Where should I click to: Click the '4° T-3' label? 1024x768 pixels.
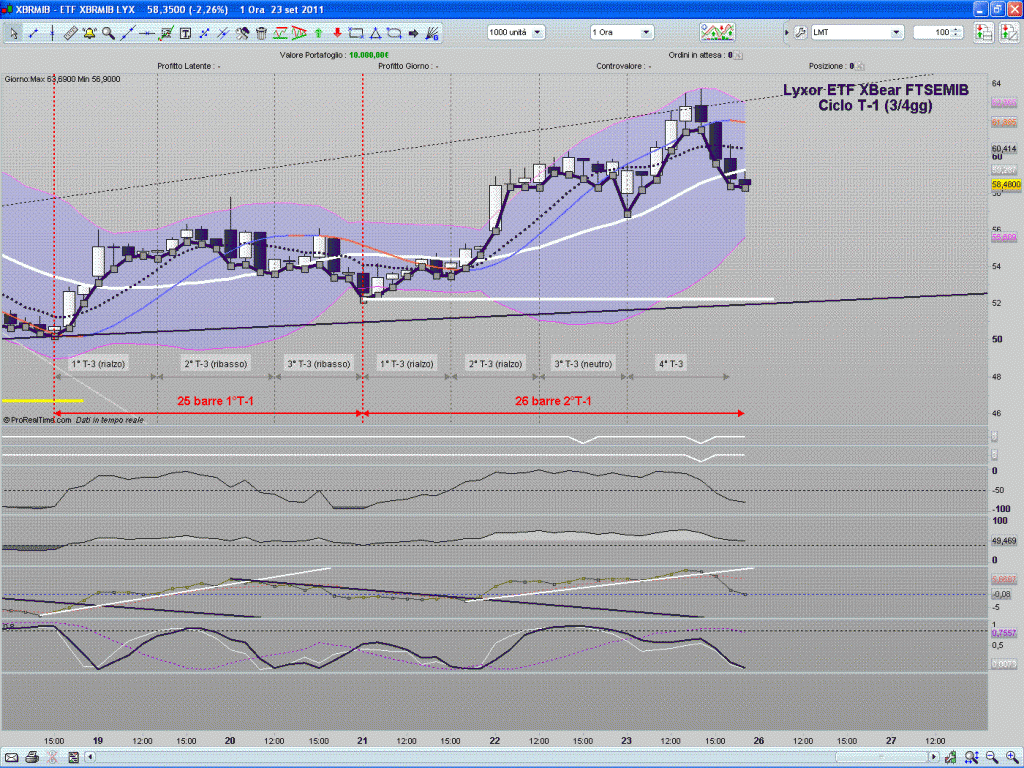point(671,364)
